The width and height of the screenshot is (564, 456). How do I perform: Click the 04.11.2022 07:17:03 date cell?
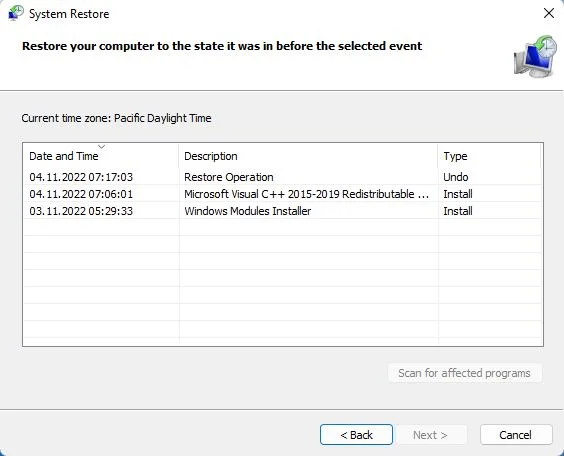pyautogui.click(x=81, y=177)
